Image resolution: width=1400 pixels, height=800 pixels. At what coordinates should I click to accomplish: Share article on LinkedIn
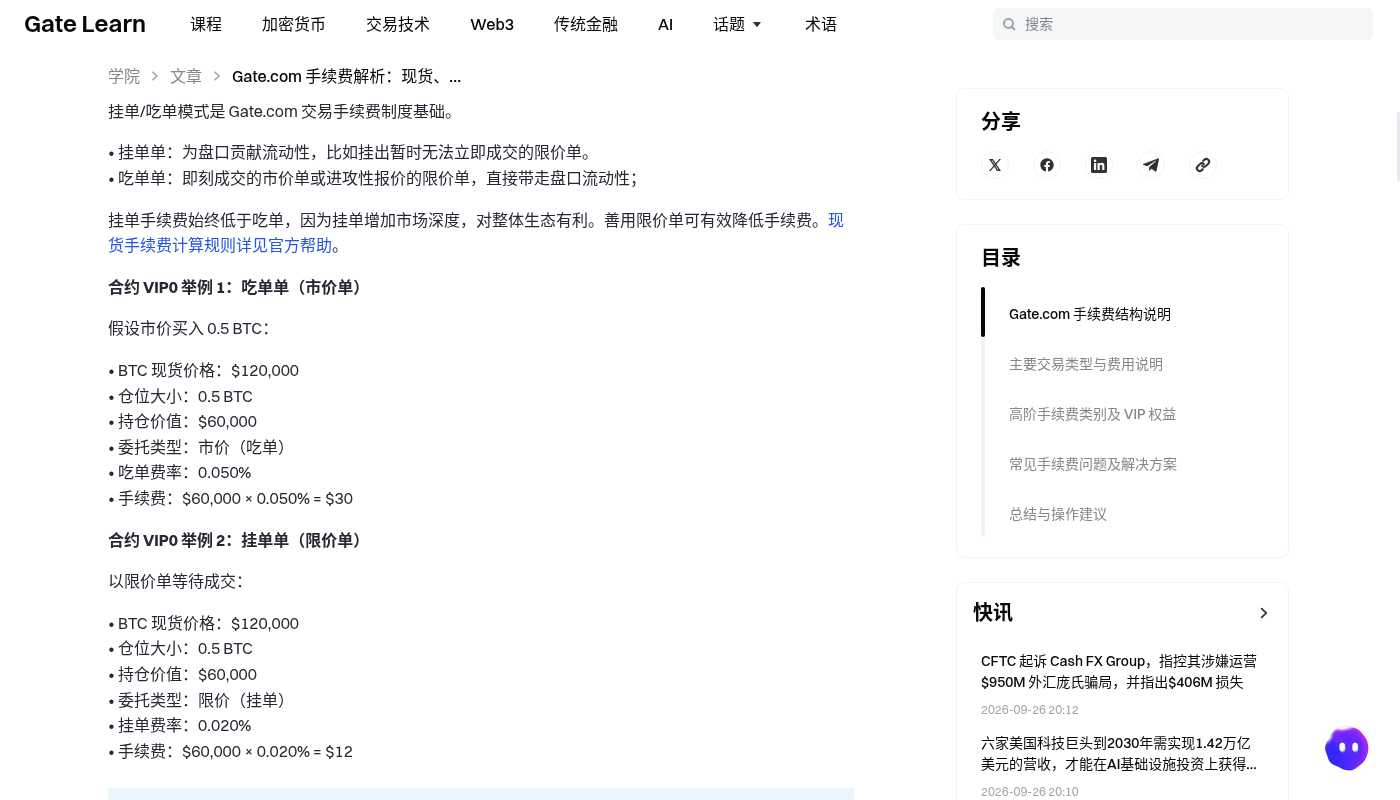pyautogui.click(x=1099, y=165)
